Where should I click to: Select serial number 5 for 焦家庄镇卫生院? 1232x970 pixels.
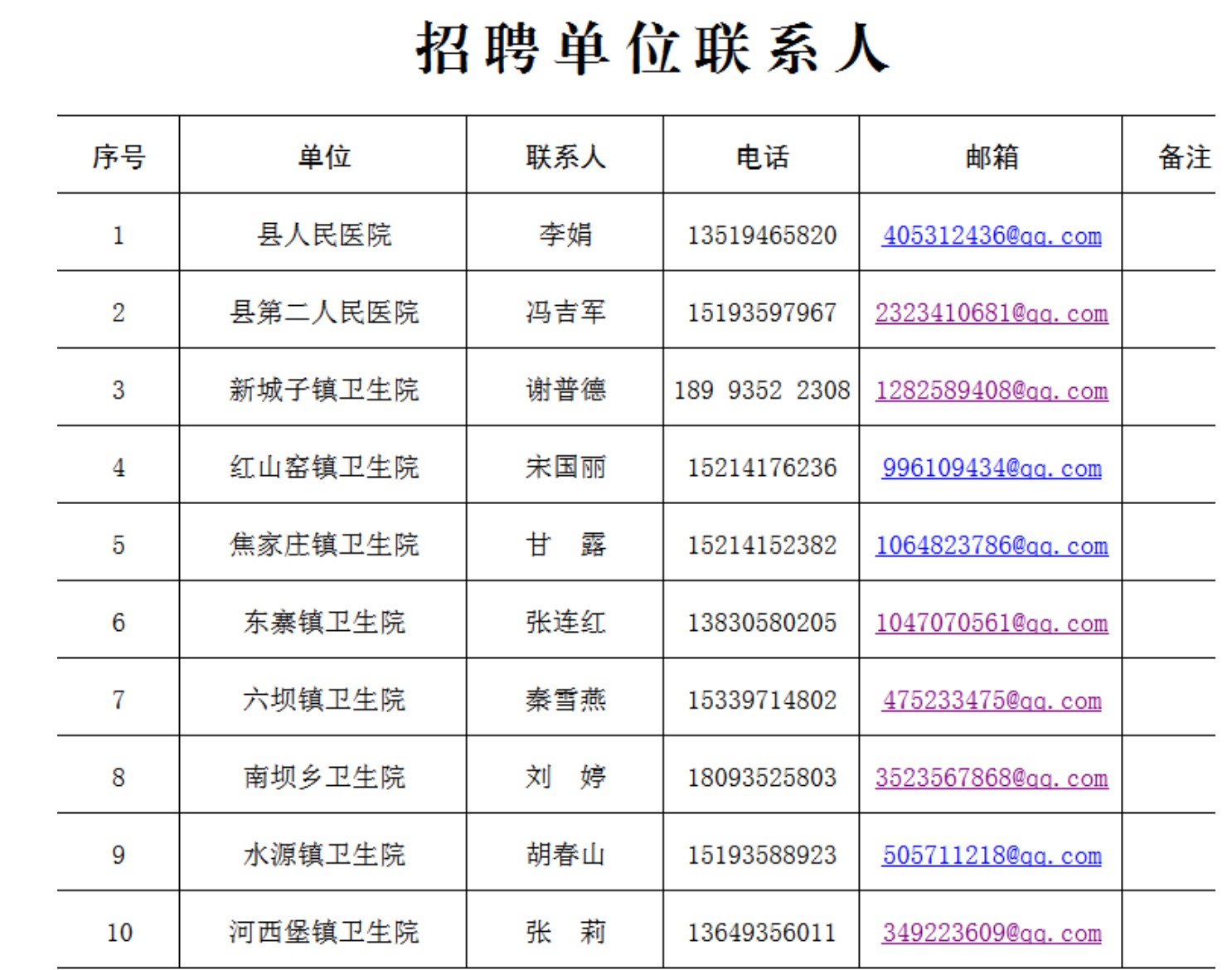tap(119, 545)
